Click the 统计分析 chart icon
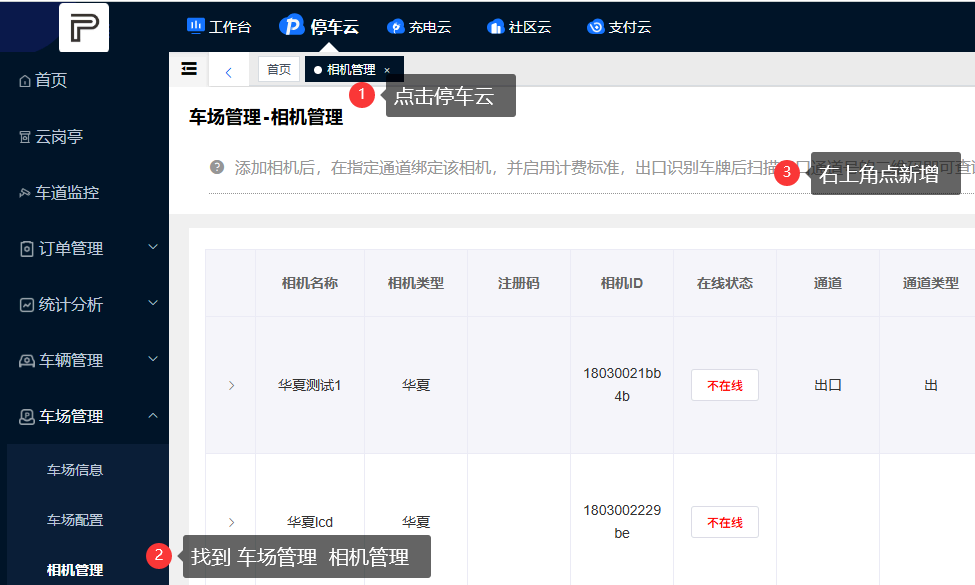Image resolution: width=975 pixels, height=585 pixels. click(x=27, y=305)
